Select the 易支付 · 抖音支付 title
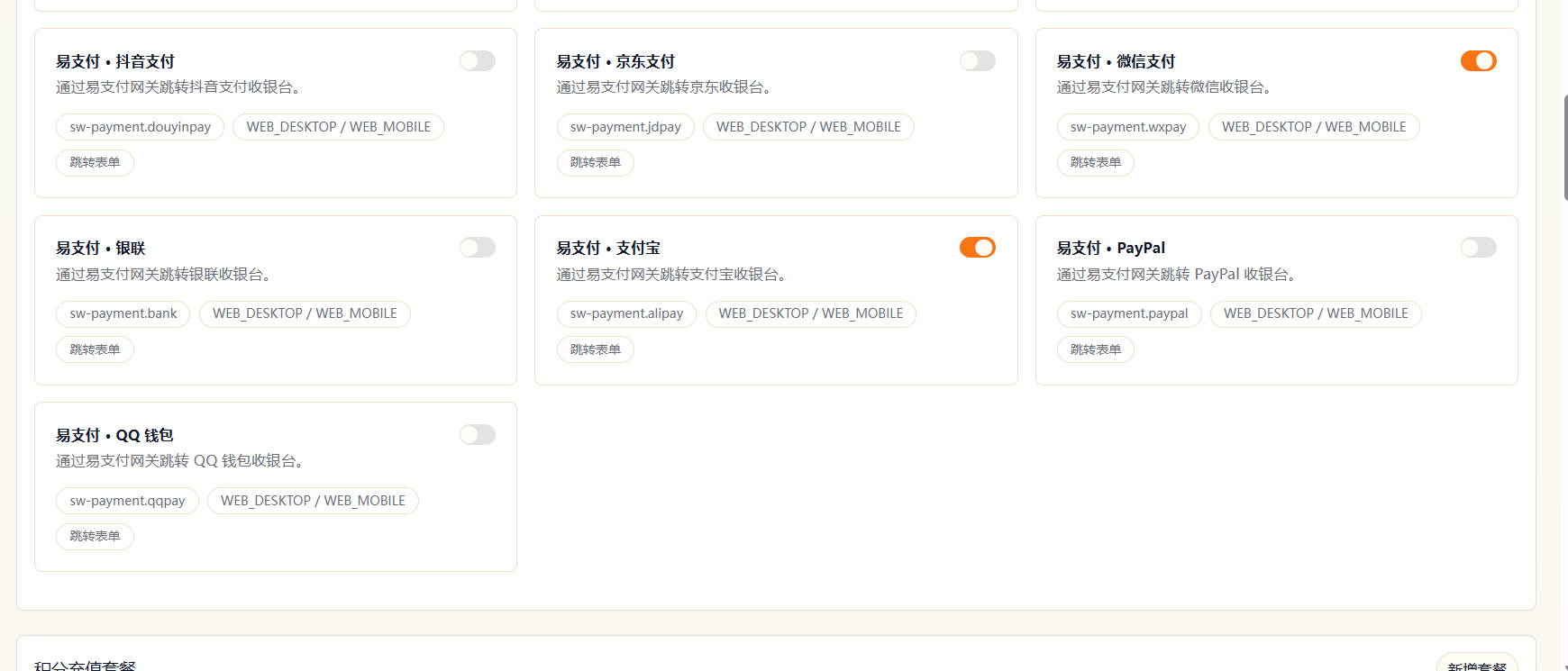 coord(115,61)
